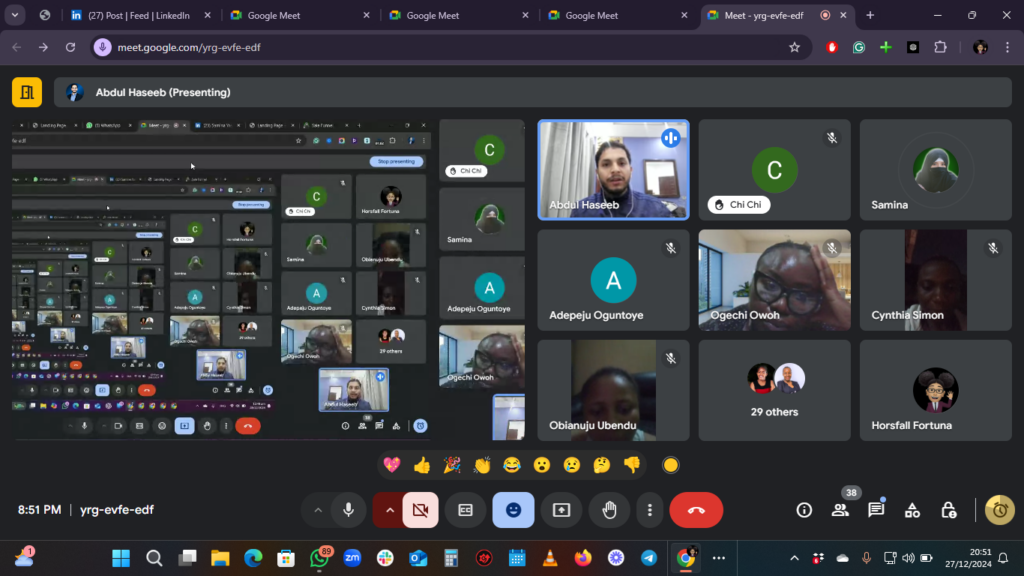This screenshot has height=576, width=1024.
Task: Click the 29 others participants tile
Action: tap(774, 390)
